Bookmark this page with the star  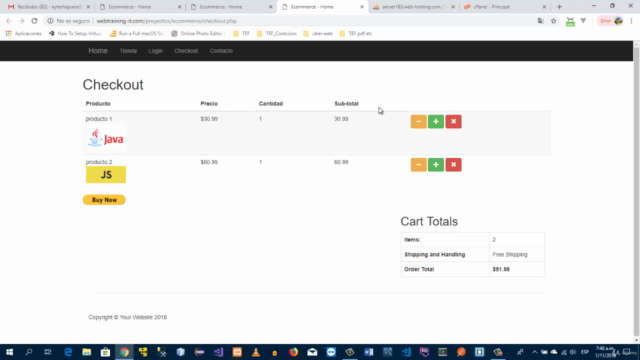[553, 21]
